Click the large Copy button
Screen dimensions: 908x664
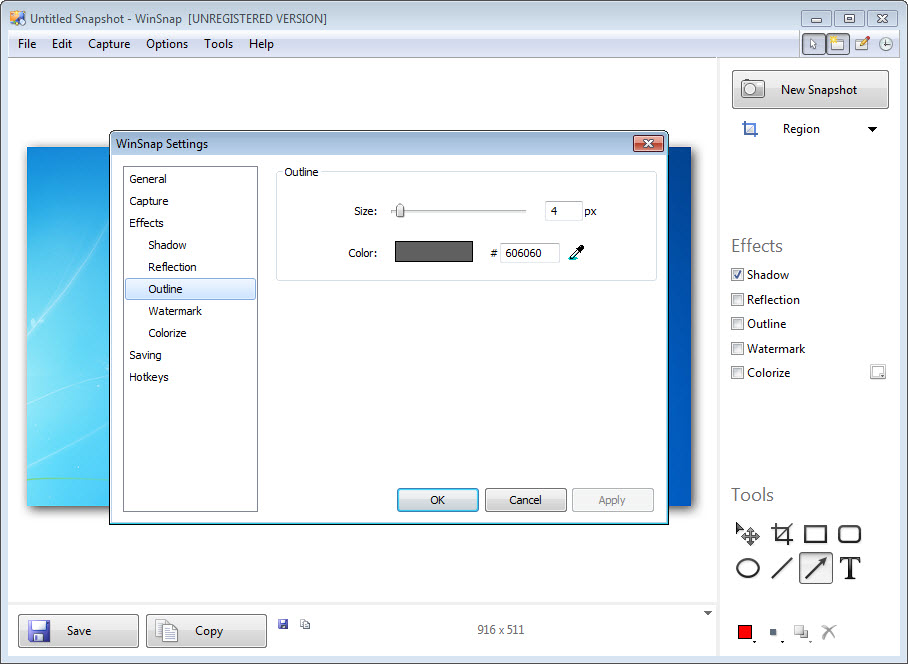coord(206,631)
